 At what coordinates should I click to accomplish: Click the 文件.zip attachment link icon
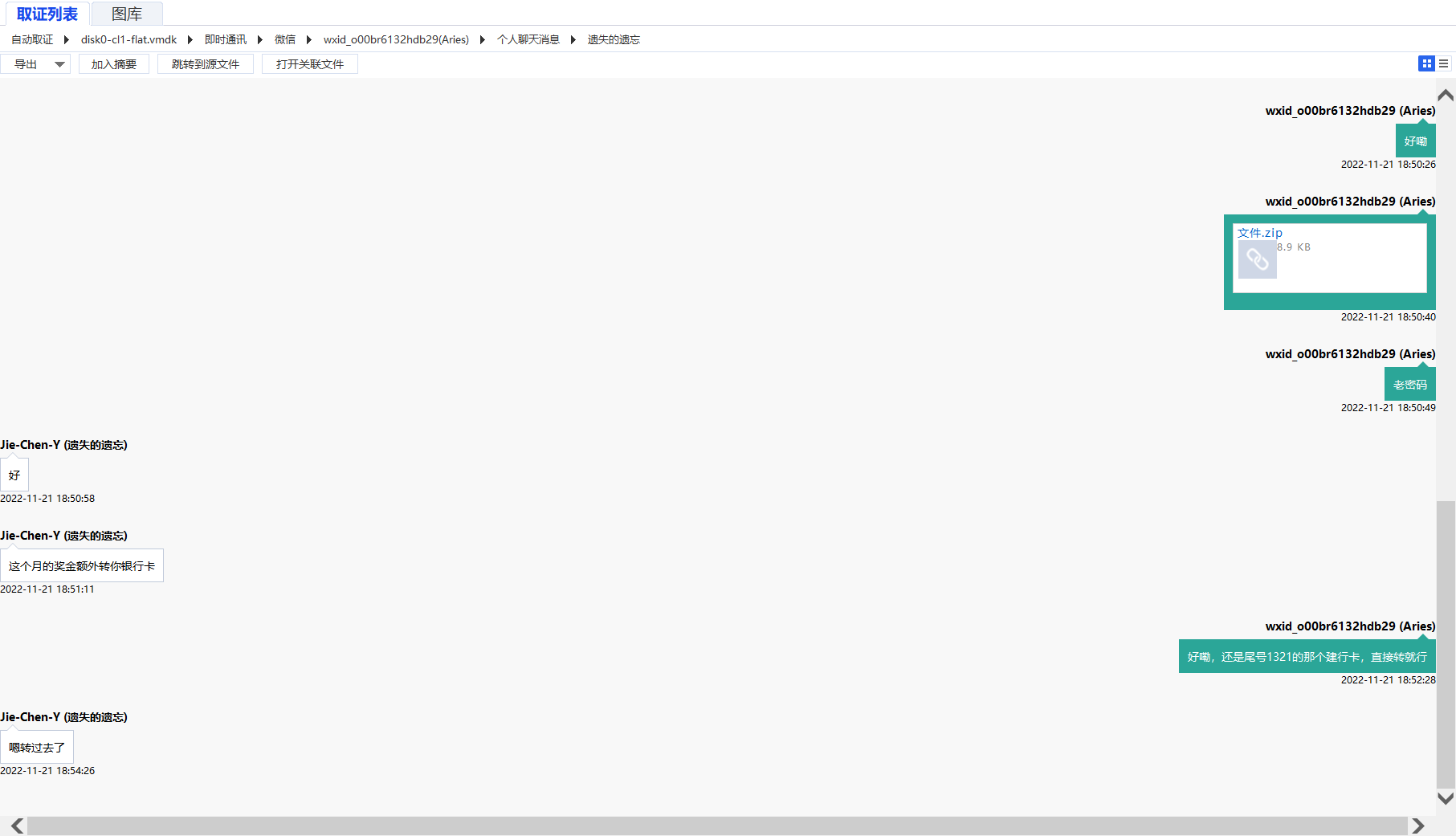pyautogui.click(x=1257, y=259)
